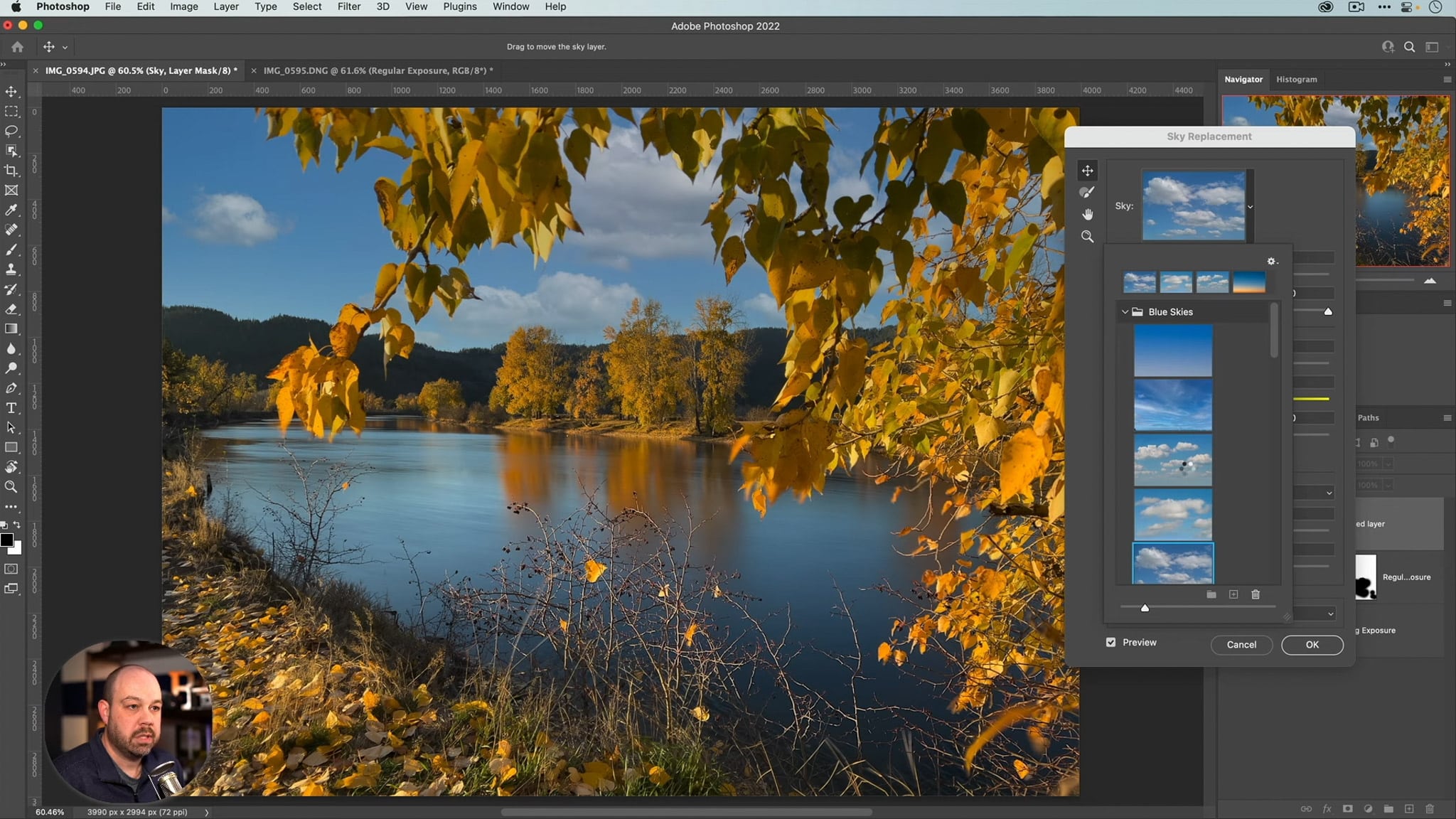Select the Lasso tool in toolbar

click(x=13, y=131)
